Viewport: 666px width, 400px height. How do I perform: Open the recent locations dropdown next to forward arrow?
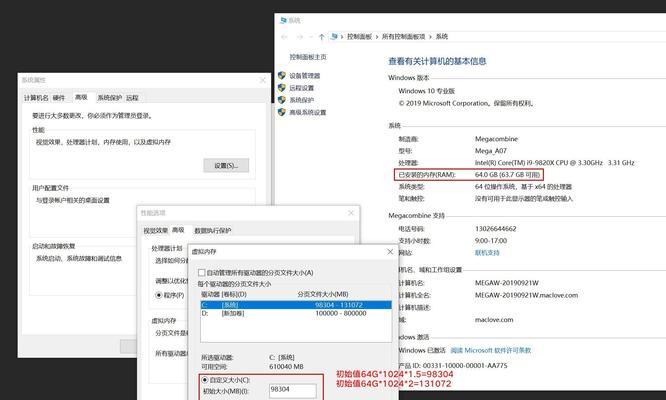click(x=311, y=37)
